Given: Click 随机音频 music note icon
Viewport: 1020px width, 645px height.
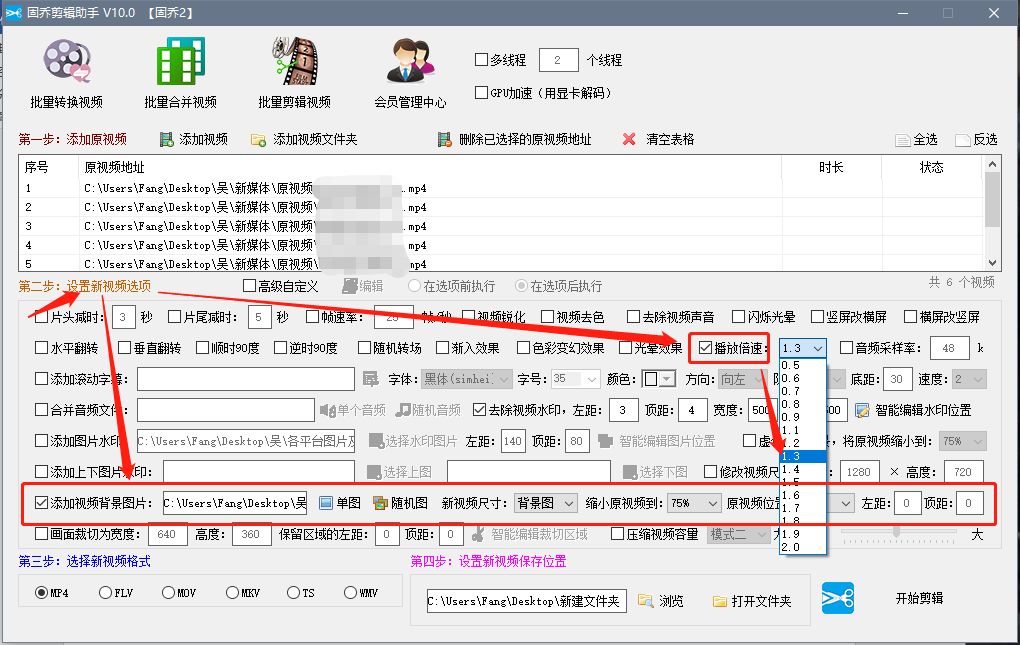Looking at the screenshot, I should tap(403, 410).
